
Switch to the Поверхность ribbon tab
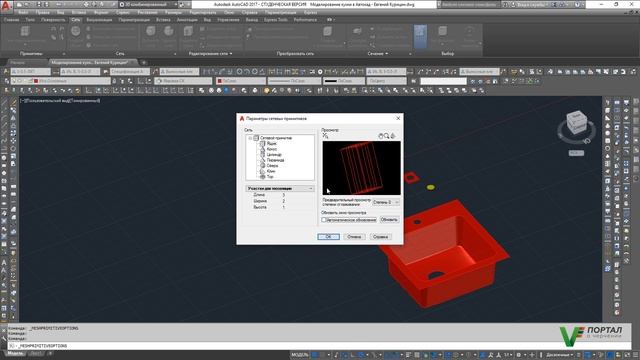click(x=53, y=20)
